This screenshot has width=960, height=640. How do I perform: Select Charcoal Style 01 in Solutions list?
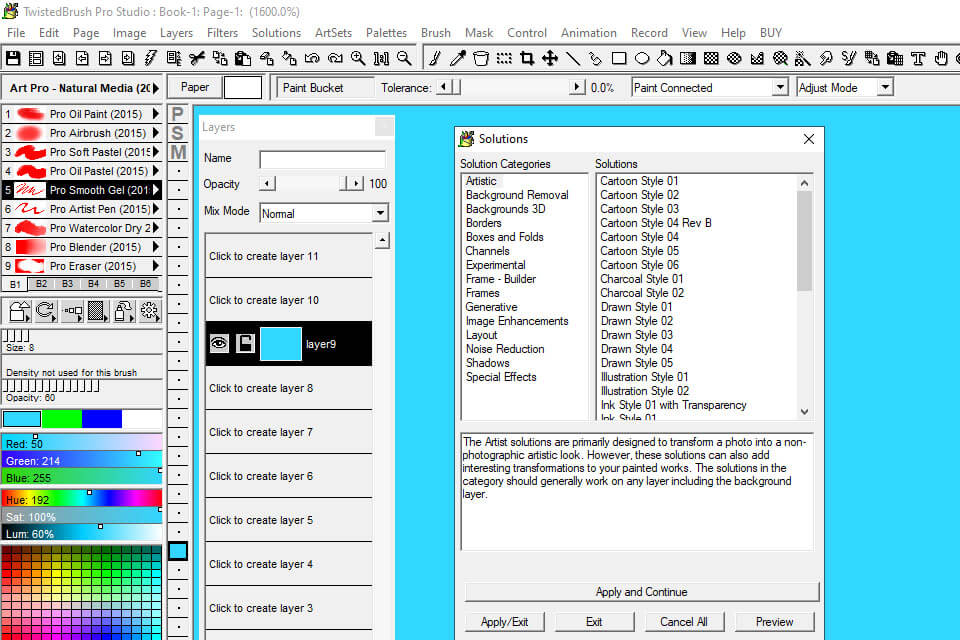(642, 279)
